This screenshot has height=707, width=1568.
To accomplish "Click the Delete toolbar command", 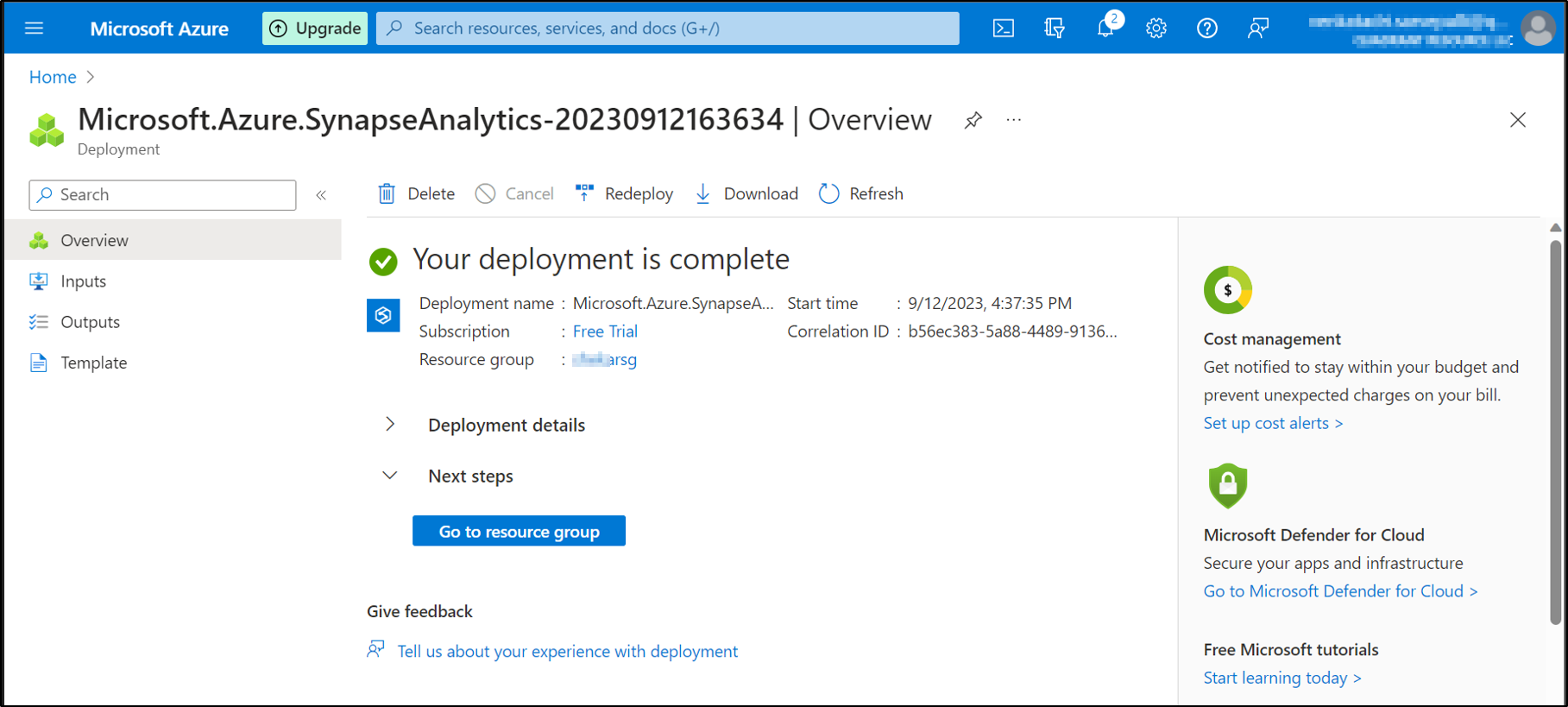I will click(x=417, y=193).
